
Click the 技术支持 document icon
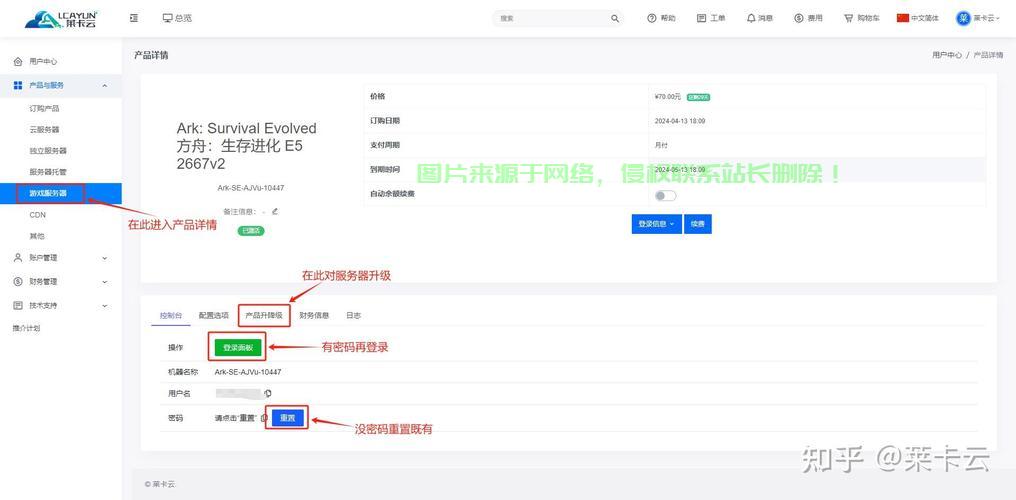pos(18,305)
